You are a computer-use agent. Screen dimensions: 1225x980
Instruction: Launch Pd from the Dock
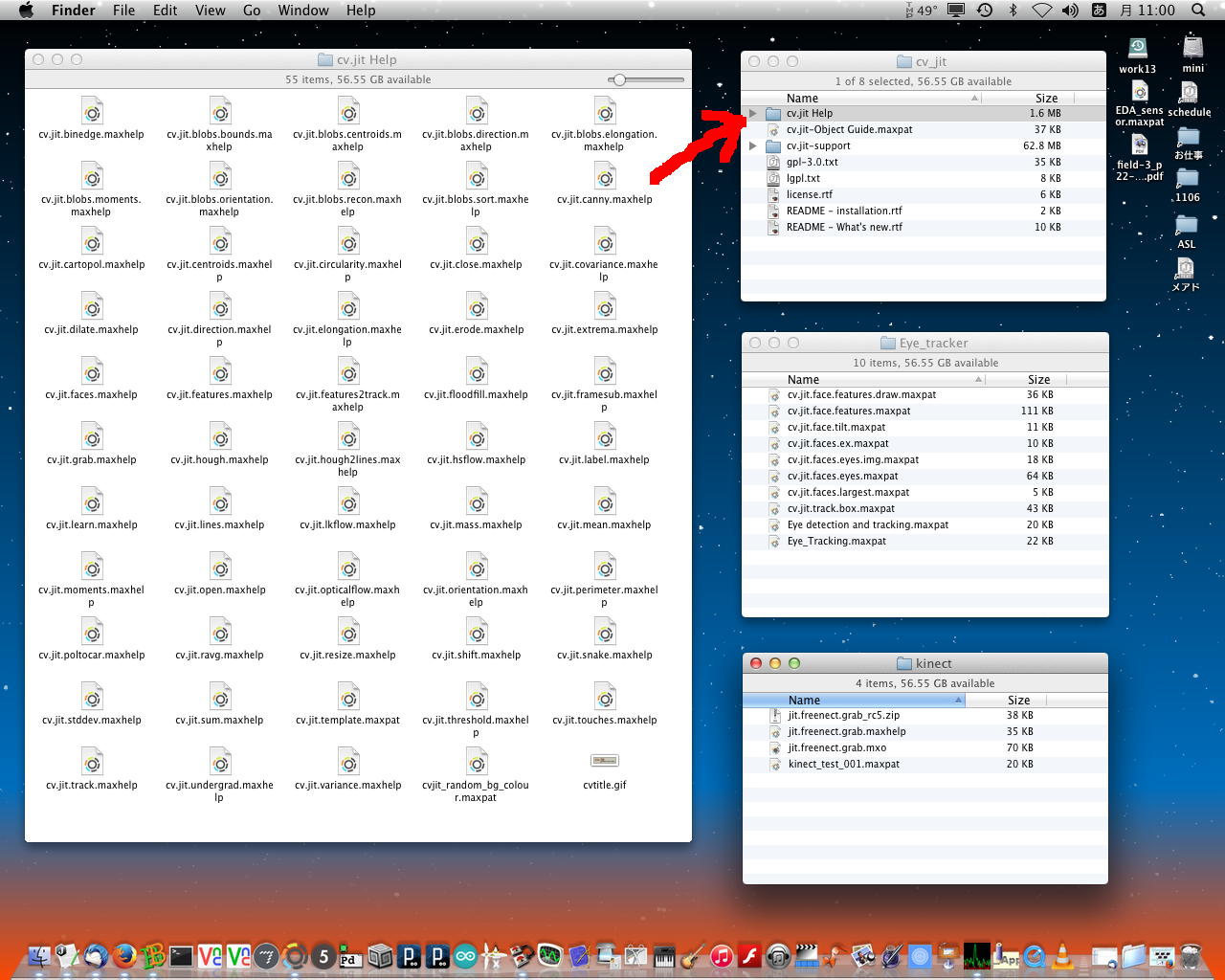pyautogui.click(x=350, y=955)
